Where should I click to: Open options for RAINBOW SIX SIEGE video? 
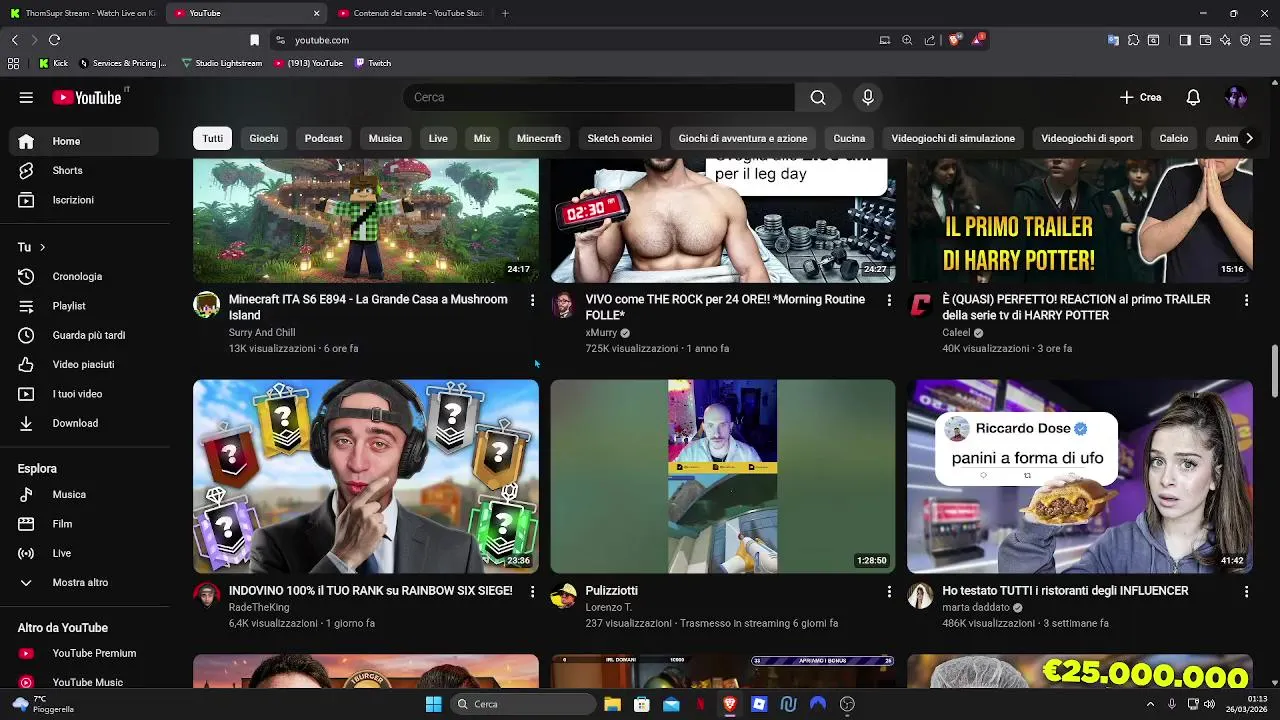[x=532, y=592]
